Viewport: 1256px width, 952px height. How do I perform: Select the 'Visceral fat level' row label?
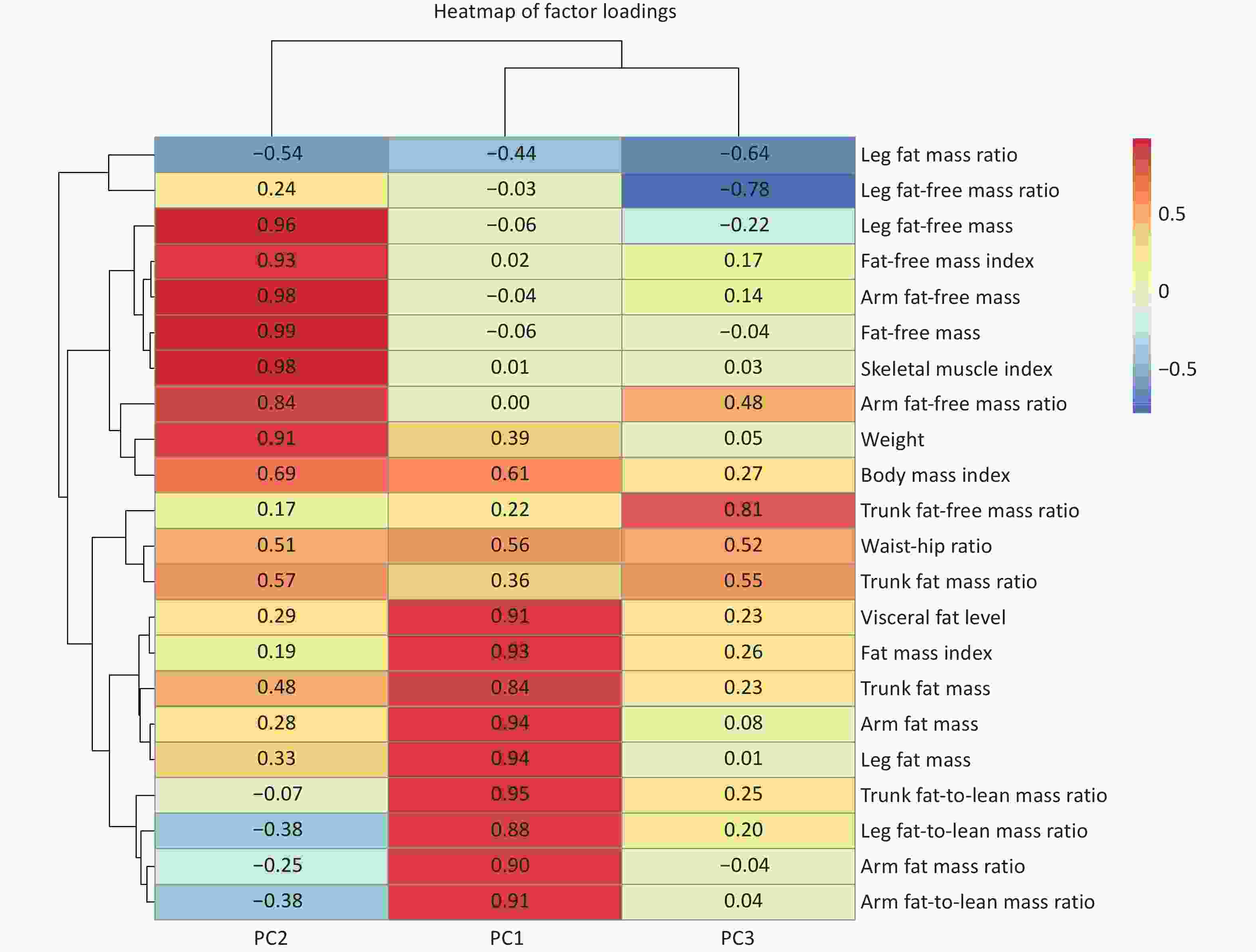[x=933, y=617]
